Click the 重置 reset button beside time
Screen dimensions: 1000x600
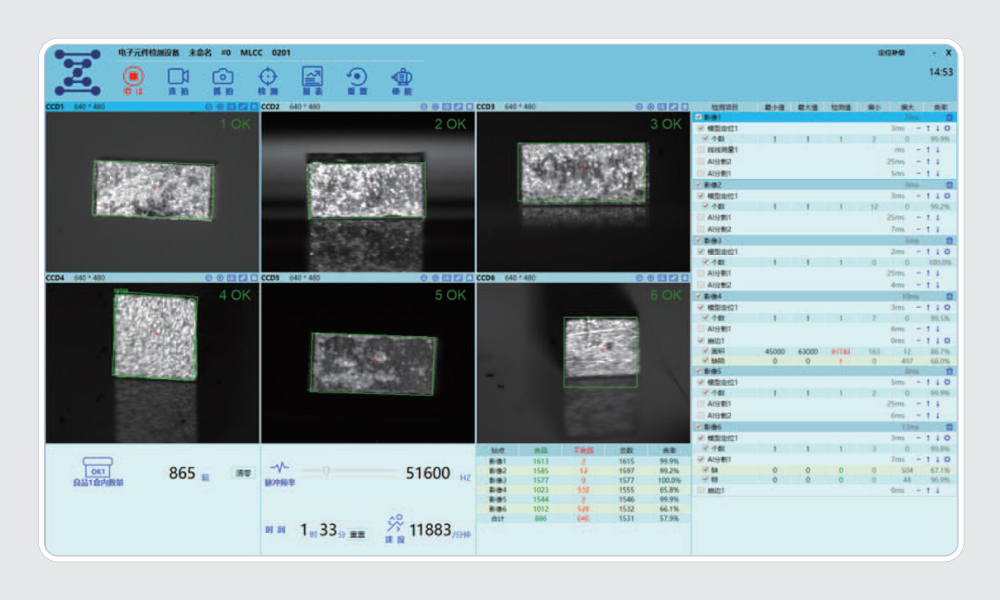pos(356,534)
